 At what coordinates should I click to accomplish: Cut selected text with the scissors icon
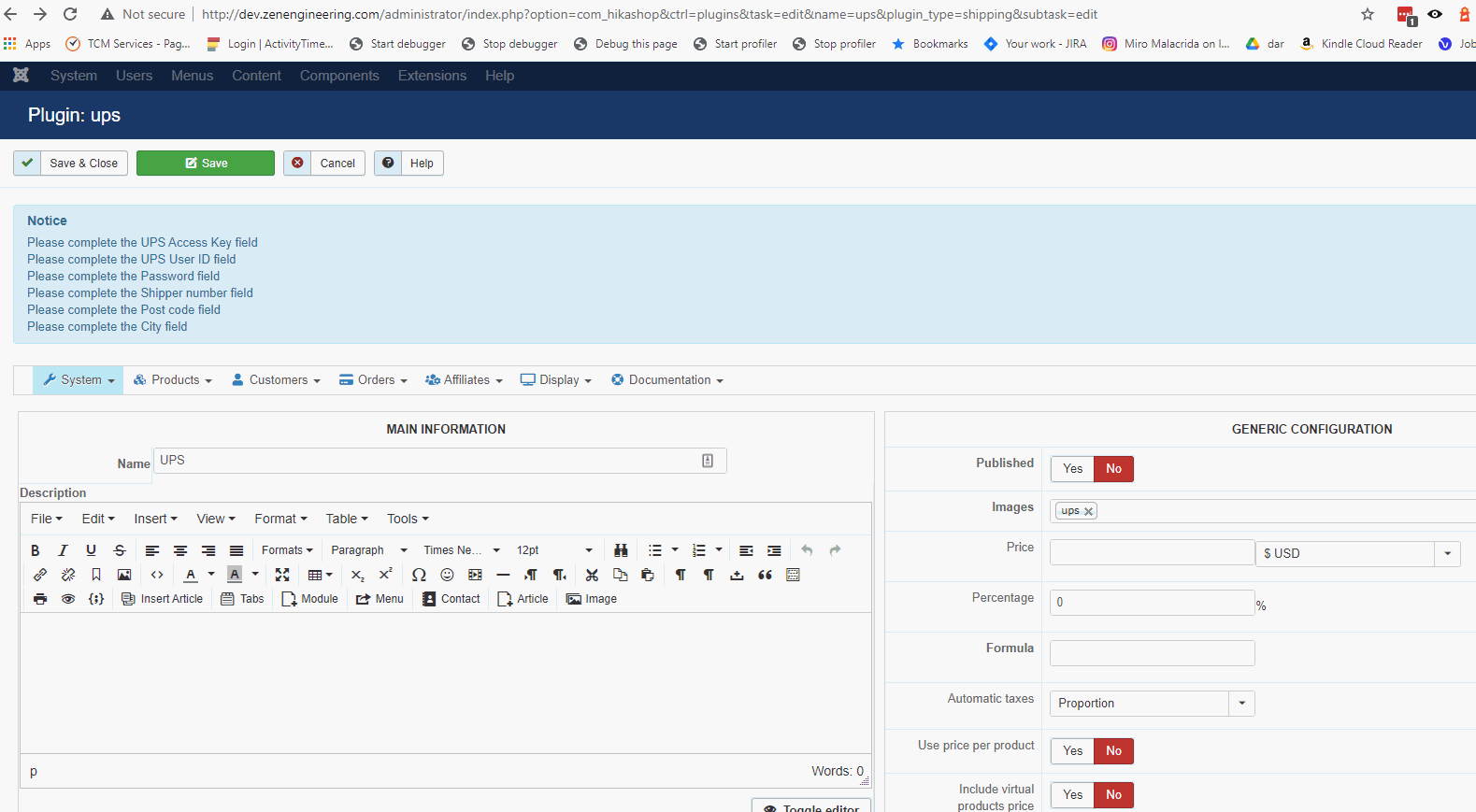592,575
